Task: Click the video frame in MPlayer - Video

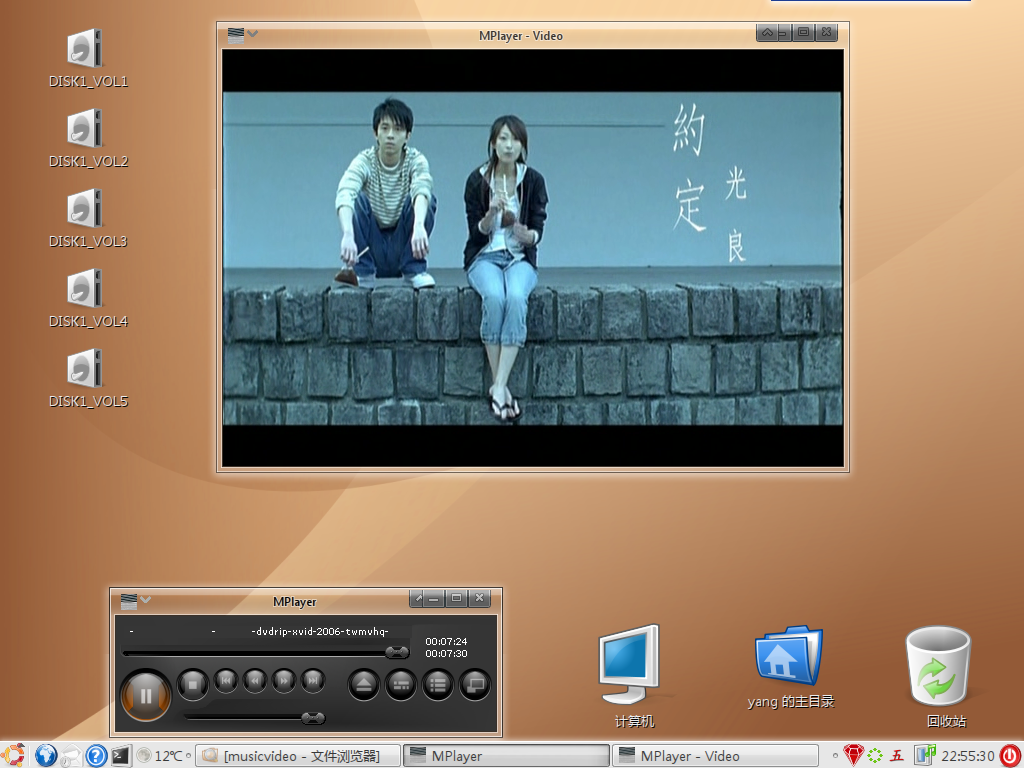Action: point(532,258)
